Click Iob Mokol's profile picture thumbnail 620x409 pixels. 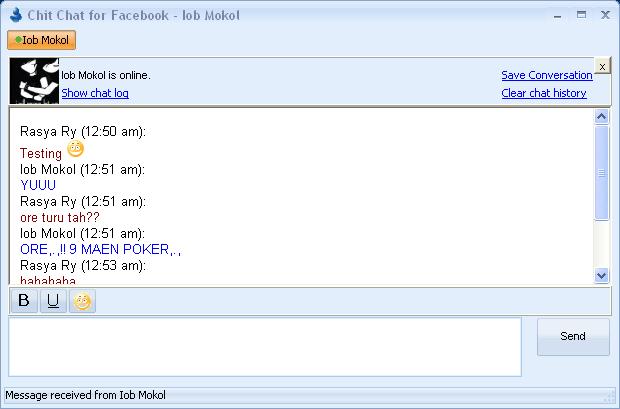coord(34,81)
